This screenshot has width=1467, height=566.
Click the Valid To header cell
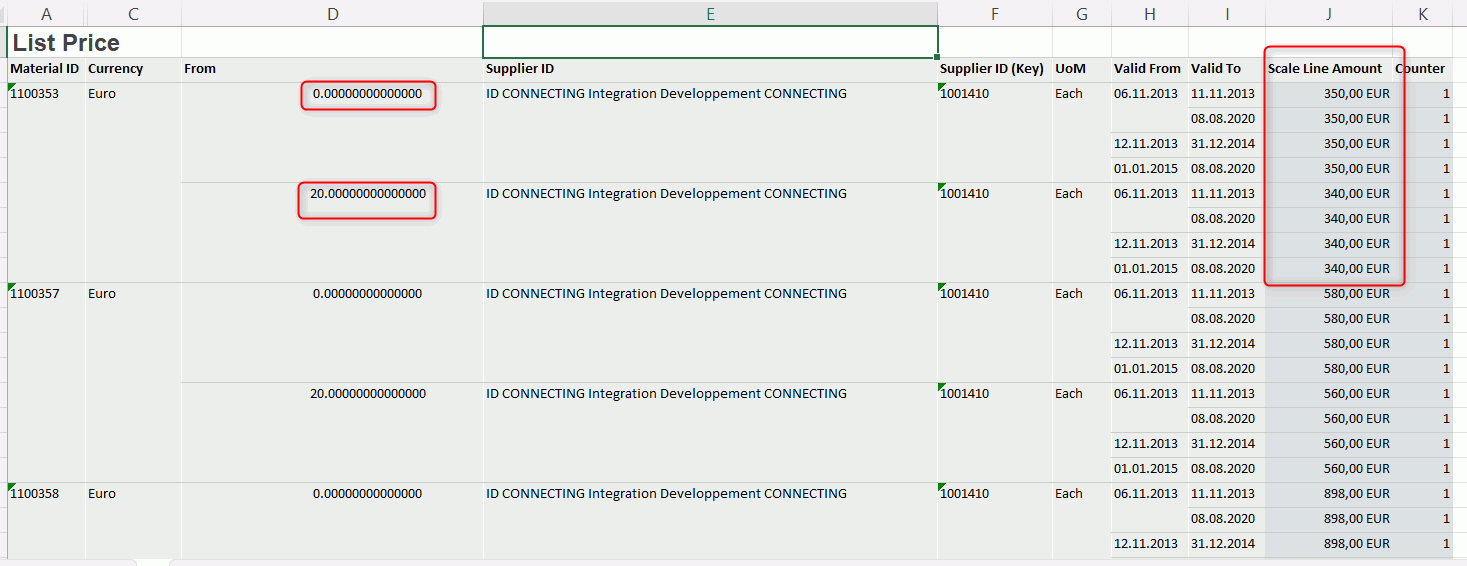tap(1216, 69)
